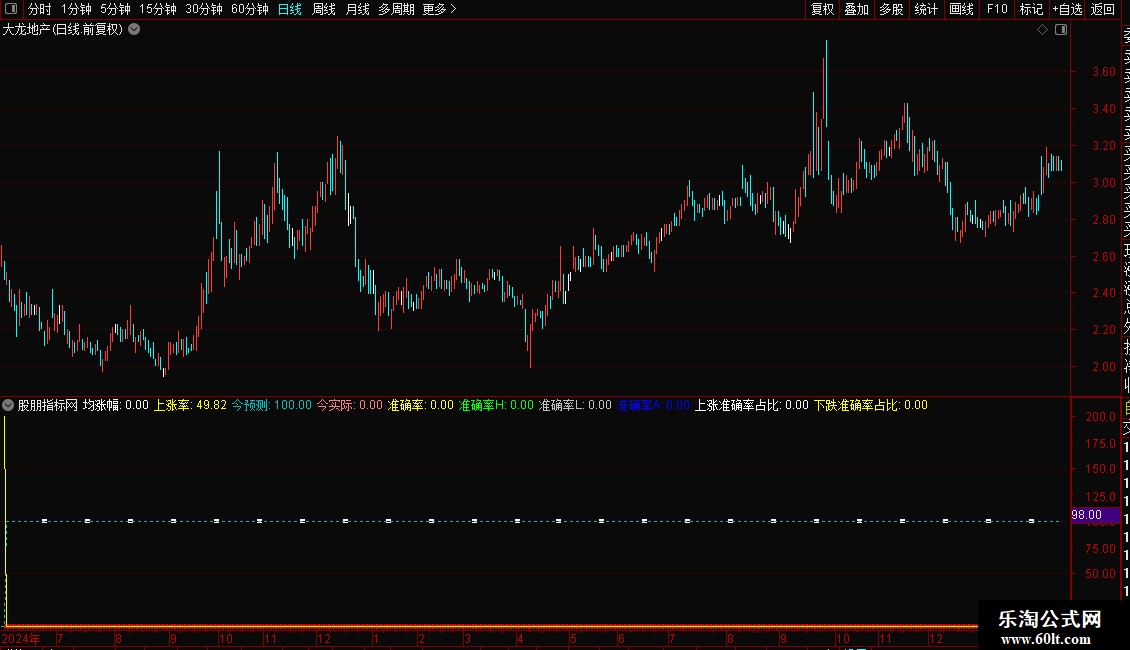
Task: Click the 2024年 label on the time axis
Action: pos(21,638)
